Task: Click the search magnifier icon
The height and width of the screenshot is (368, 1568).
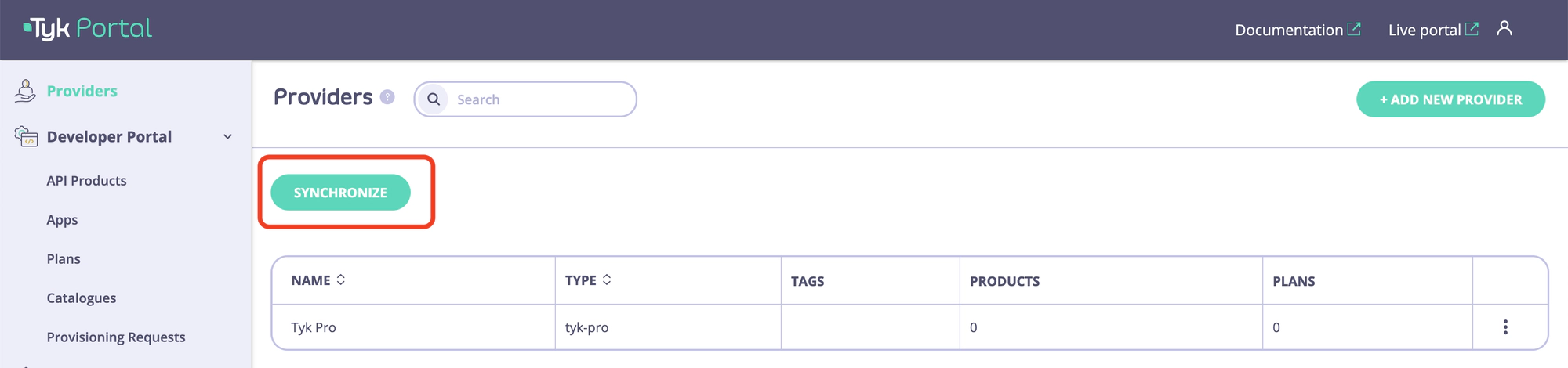Action: (434, 99)
